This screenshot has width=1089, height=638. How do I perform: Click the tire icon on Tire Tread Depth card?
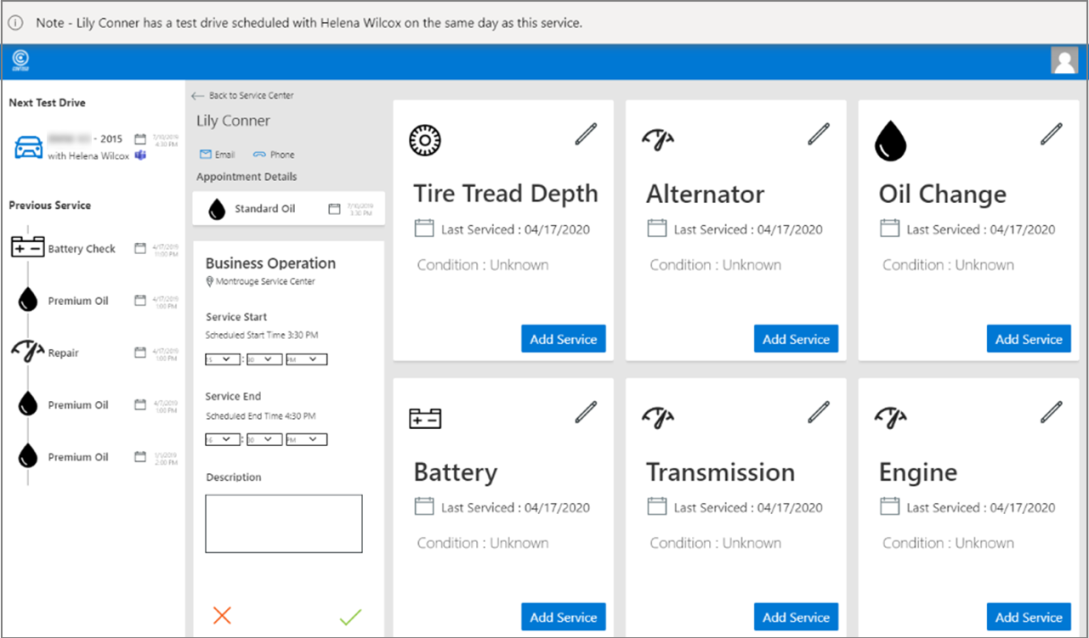pos(425,140)
